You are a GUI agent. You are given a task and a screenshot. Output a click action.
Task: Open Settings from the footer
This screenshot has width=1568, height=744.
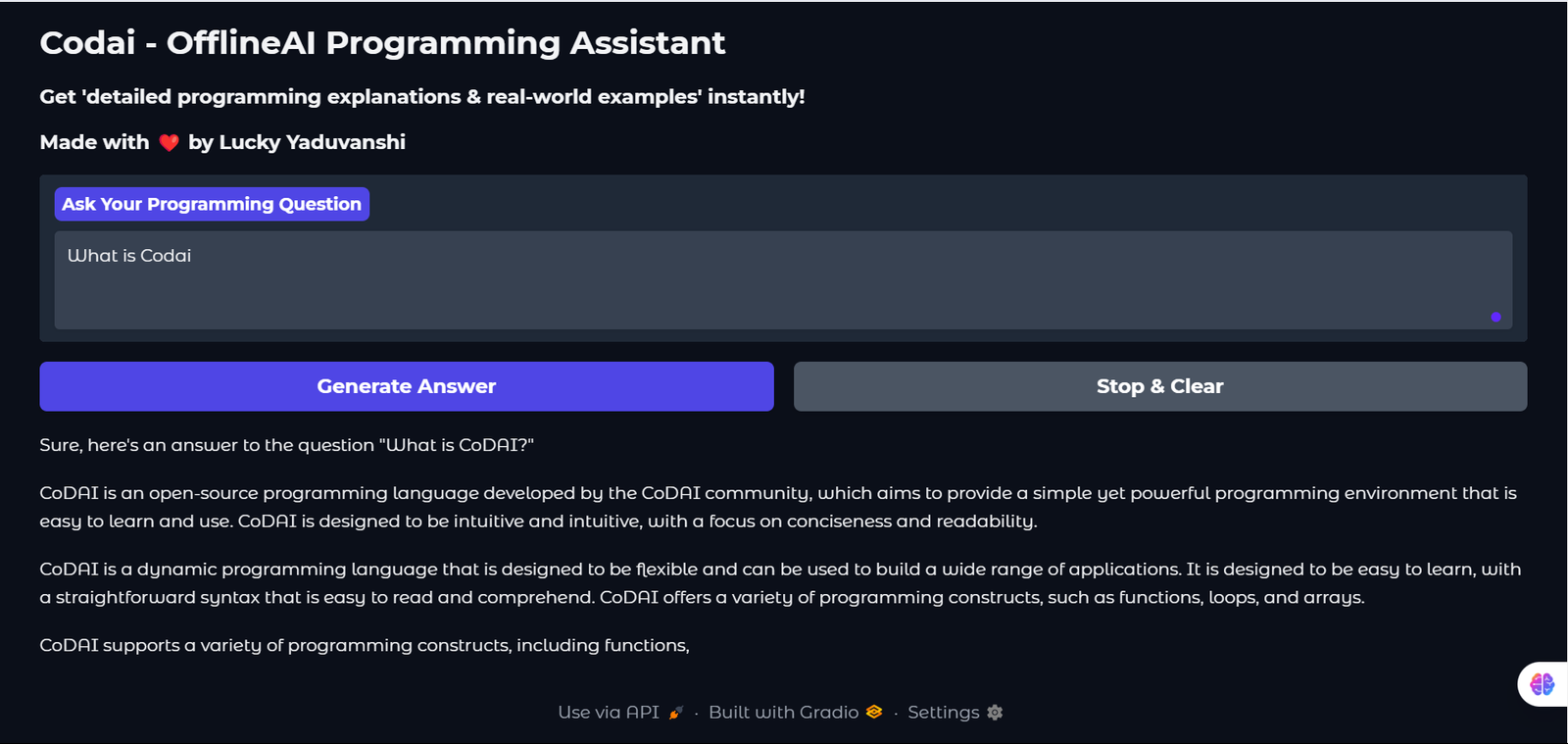(x=944, y=713)
